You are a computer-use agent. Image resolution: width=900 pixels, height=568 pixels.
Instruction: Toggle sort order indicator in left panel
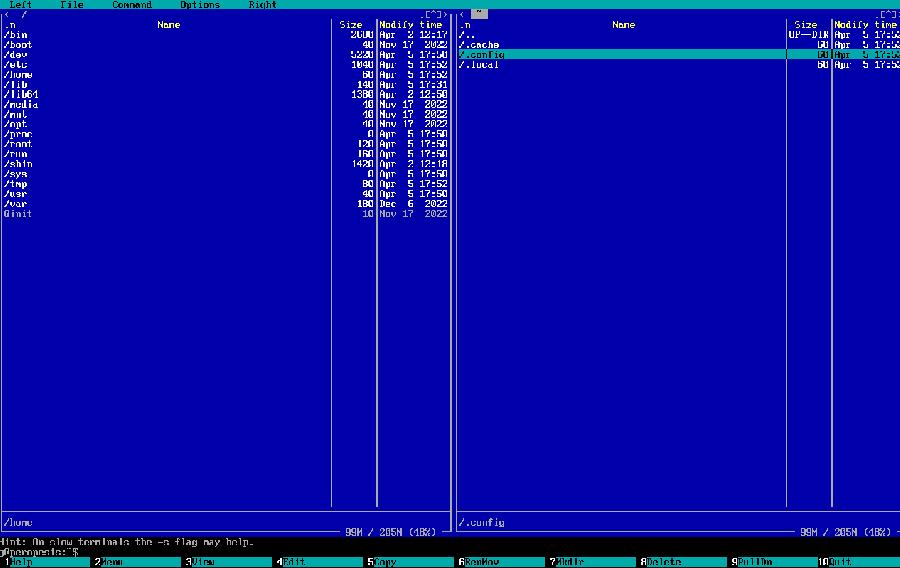[10, 25]
